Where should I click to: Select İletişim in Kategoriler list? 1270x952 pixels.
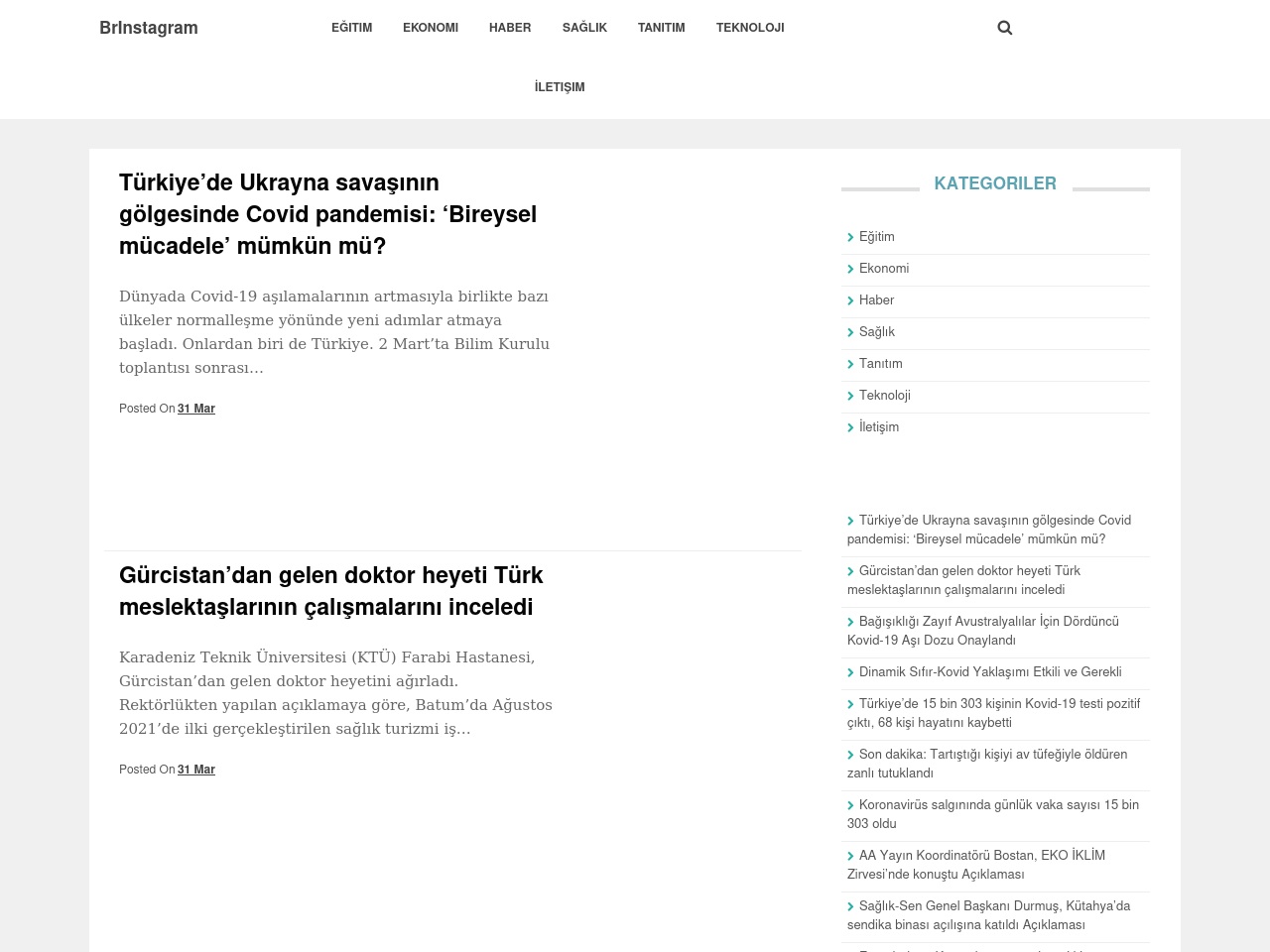[879, 427]
